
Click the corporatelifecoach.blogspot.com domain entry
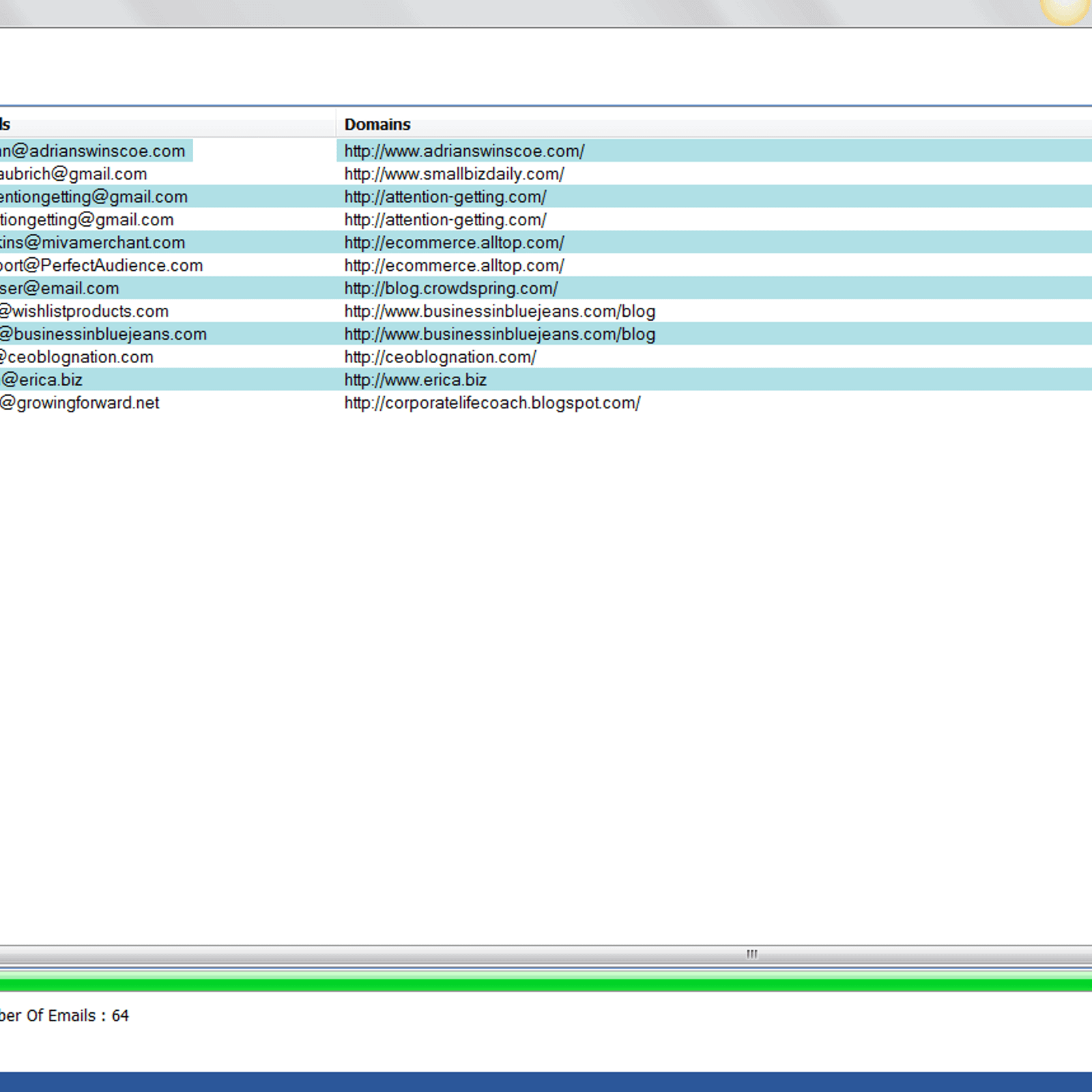(492, 403)
